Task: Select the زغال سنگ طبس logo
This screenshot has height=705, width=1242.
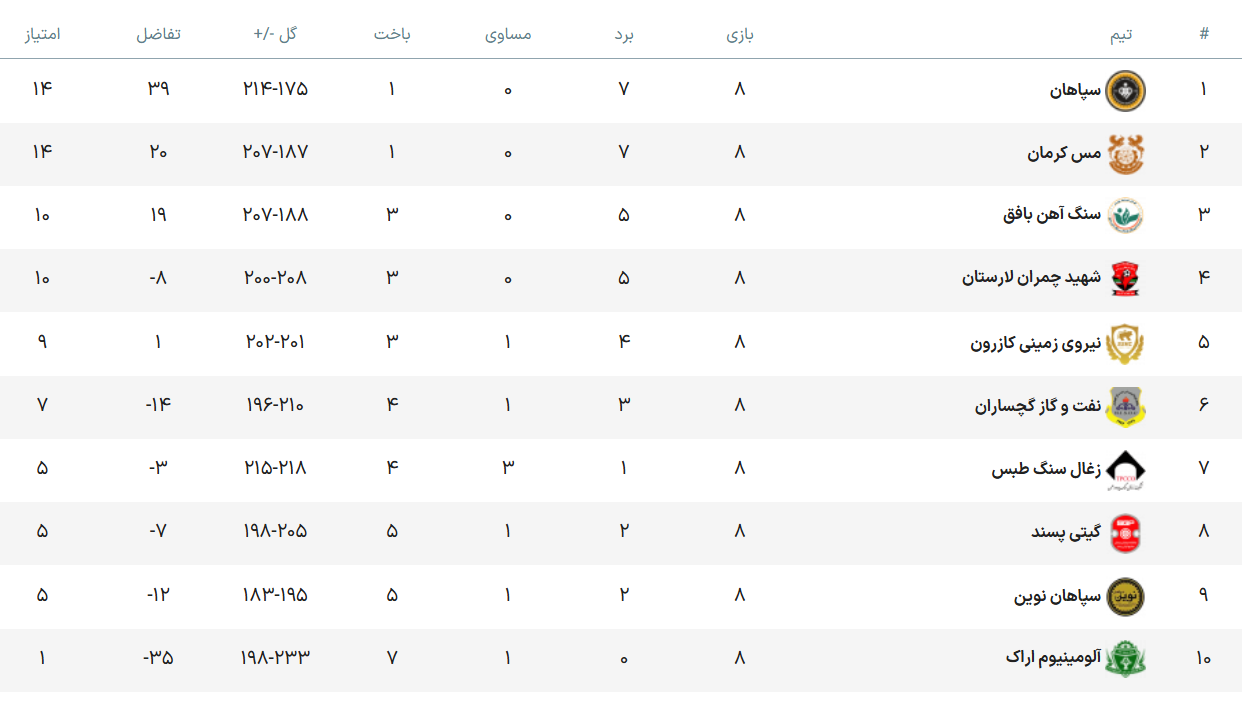Action: pyautogui.click(x=1126, y=469)
